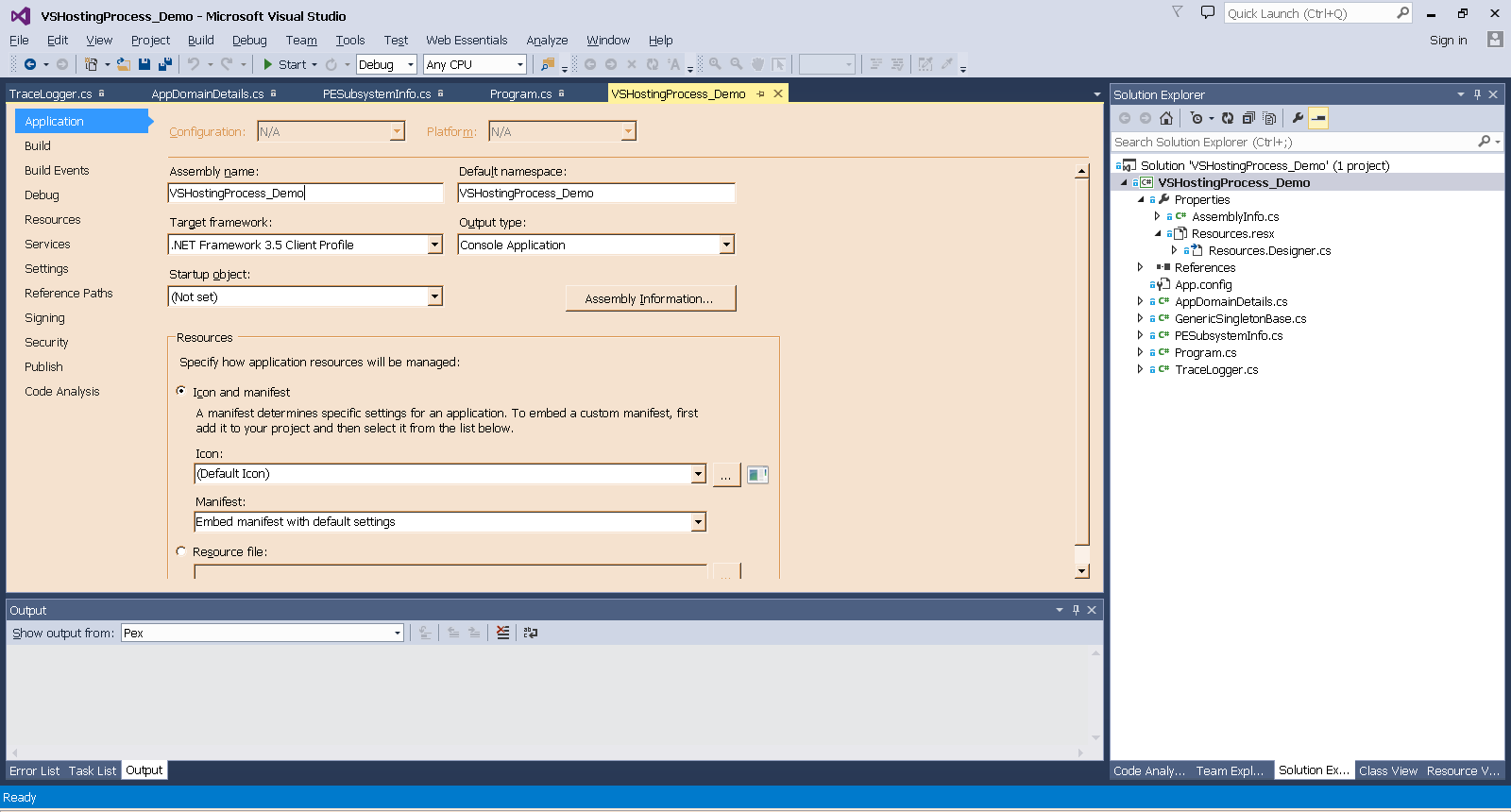
Task: Click the Assembly name text field
Action: [305, 193]
